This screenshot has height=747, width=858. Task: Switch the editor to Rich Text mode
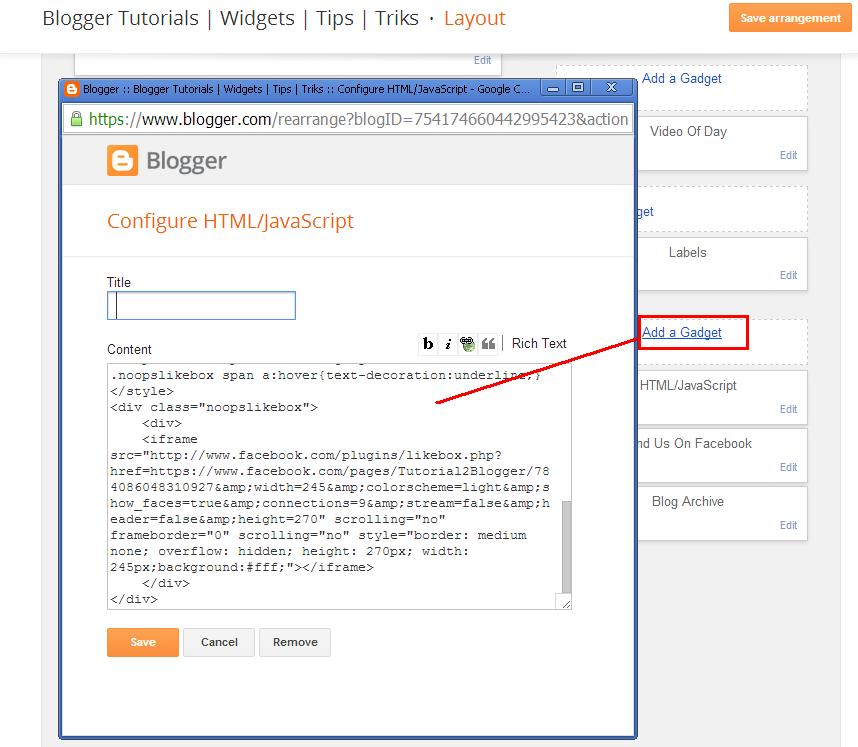(x=538, y=343)
